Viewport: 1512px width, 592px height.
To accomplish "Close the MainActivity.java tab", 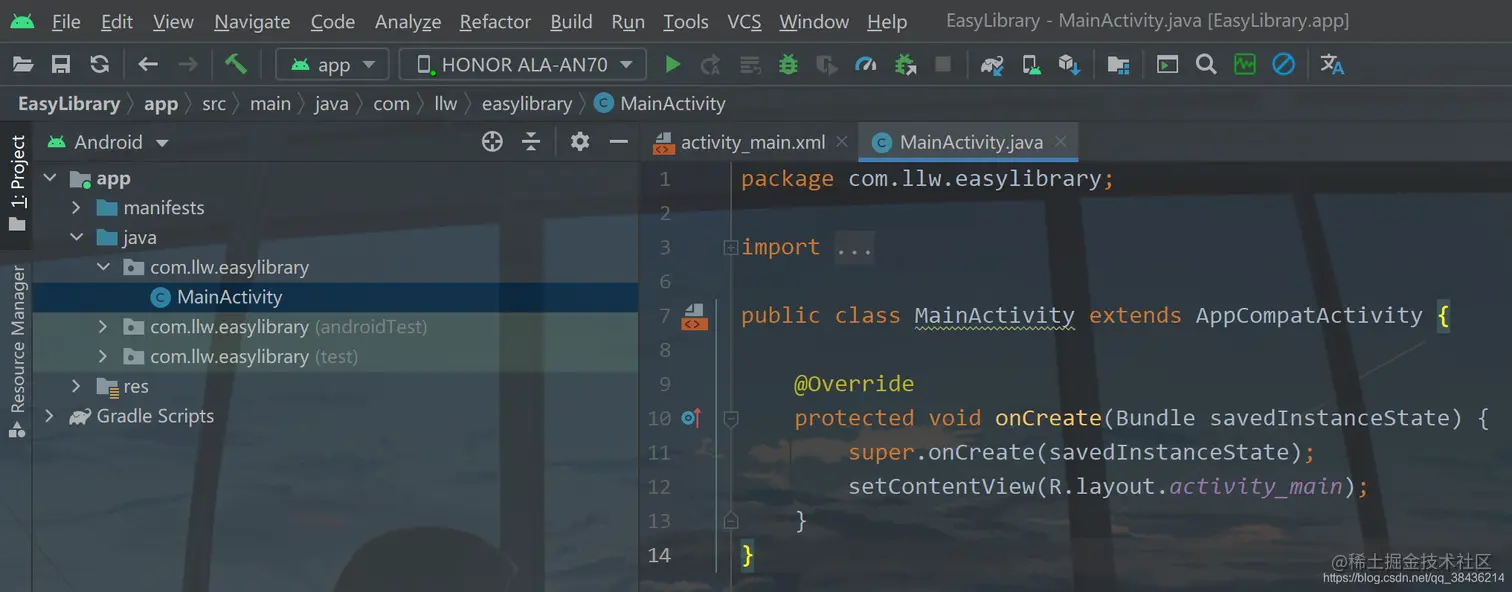I will (x=1060, y=142).
